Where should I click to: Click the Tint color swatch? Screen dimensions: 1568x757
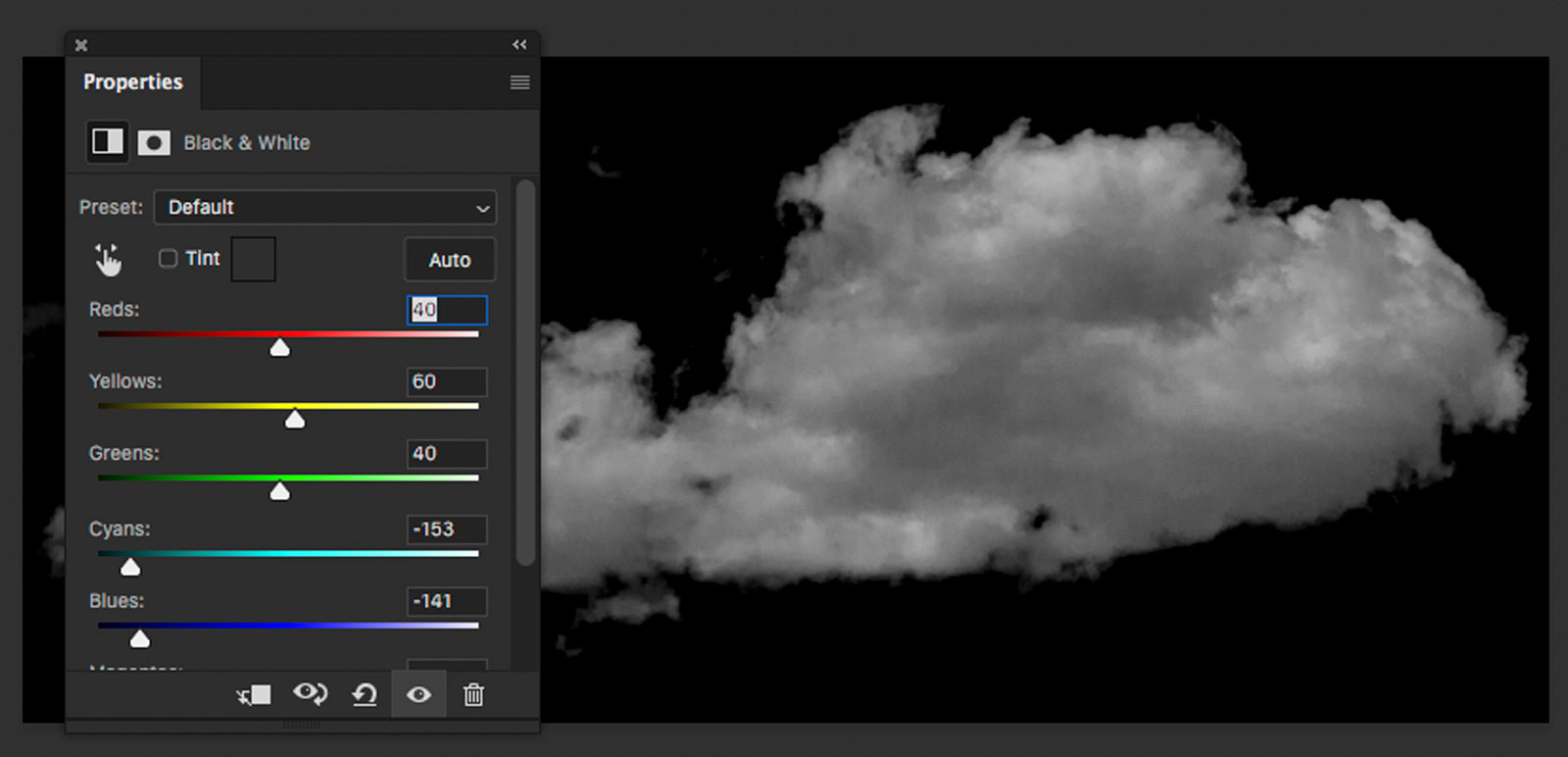point(253,259)
